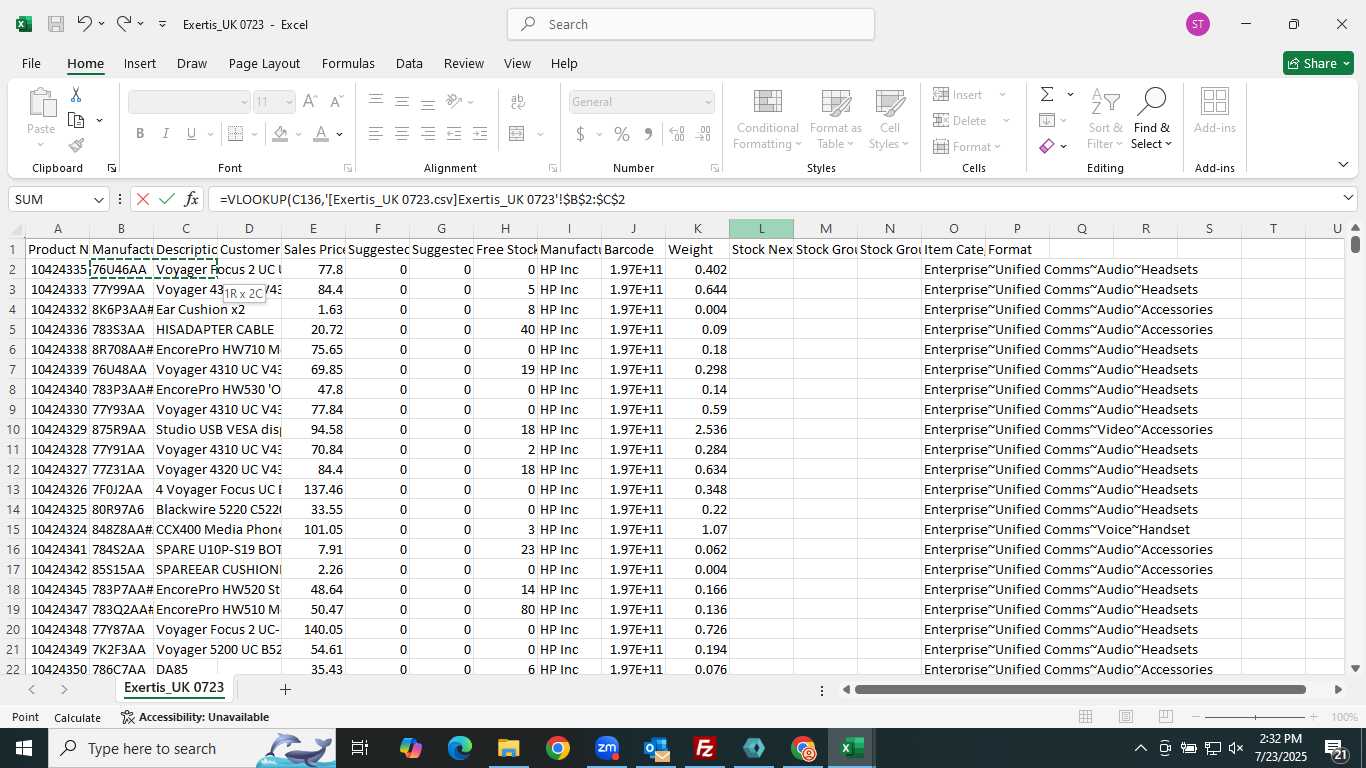This screenshot has width=1366, height=768.
Task: Open Zoom app from taskbar
Action: (x=607, y=748)
